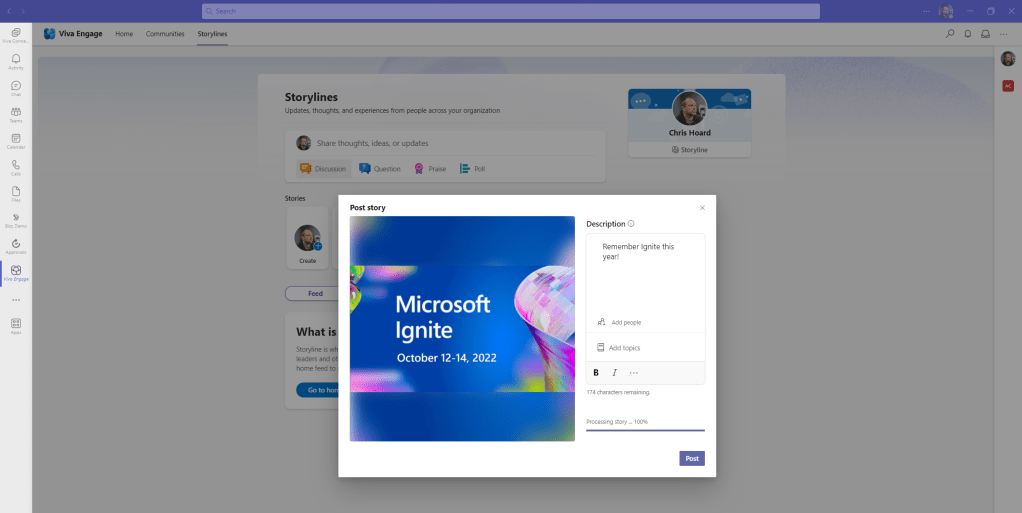Image resolution: width=1022 pixels, height=513 pixels.
Task: Toggle italic formatting in description
Action: click(614, 373)
